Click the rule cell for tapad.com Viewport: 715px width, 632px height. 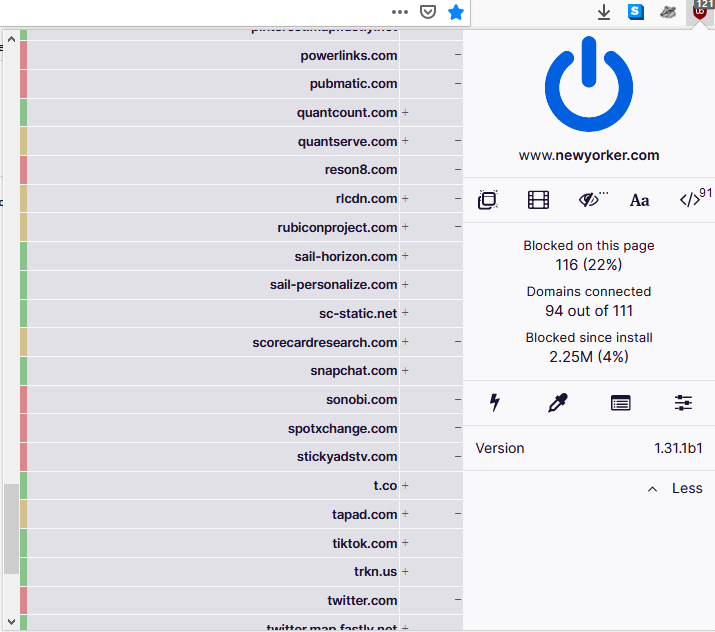pos(431,514)
